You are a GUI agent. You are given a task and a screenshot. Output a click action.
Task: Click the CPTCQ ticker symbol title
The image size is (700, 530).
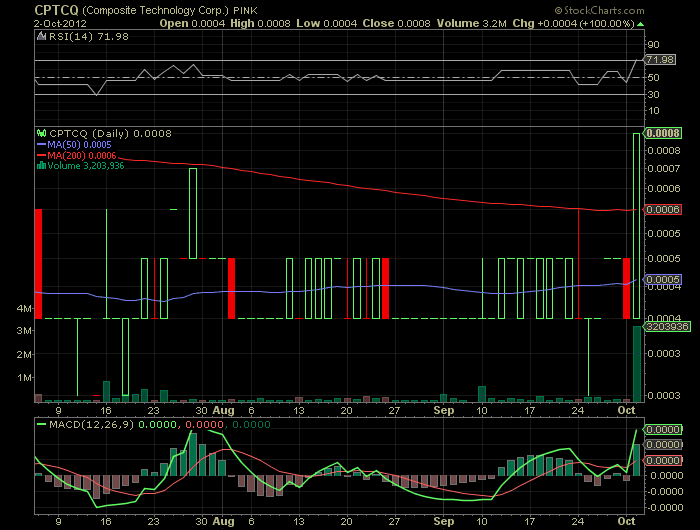(x=56, y=10)
